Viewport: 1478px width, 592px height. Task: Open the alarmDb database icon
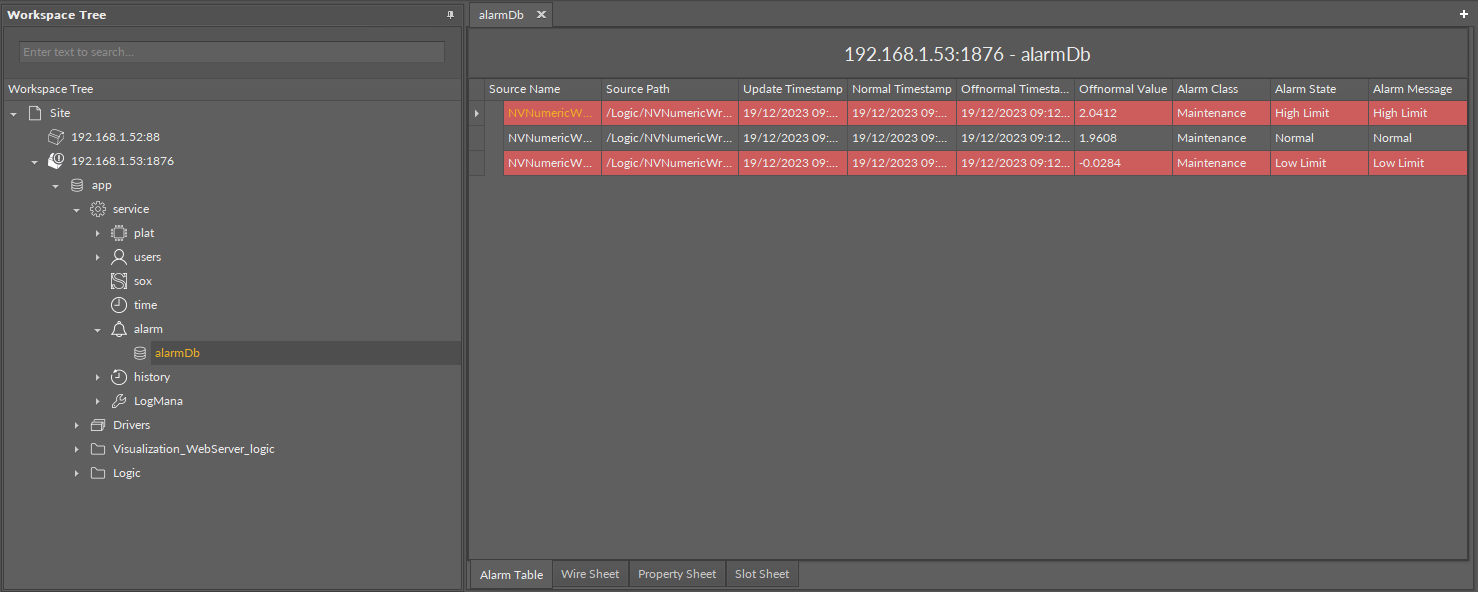[x=140, y=352]
